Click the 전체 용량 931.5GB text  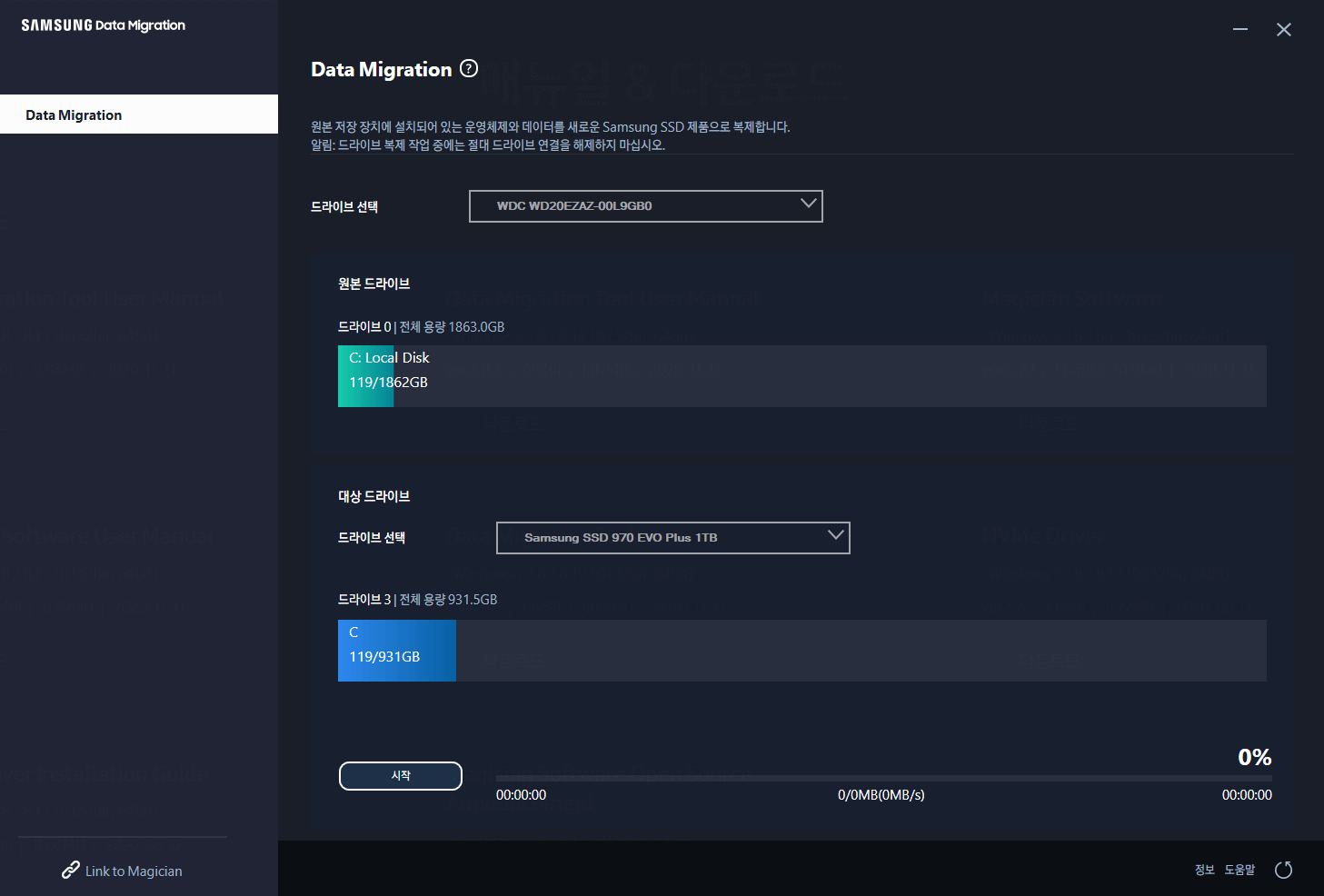point(449,600)
